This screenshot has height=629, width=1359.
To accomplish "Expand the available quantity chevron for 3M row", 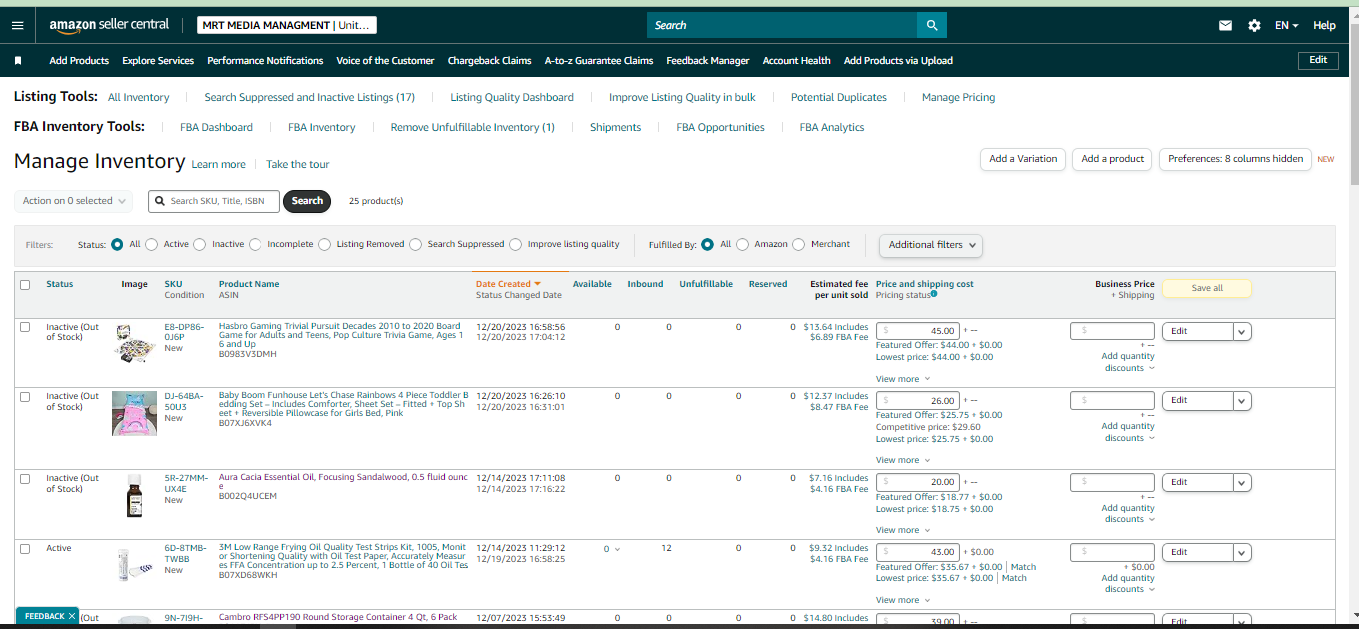I will pos(617,549).
